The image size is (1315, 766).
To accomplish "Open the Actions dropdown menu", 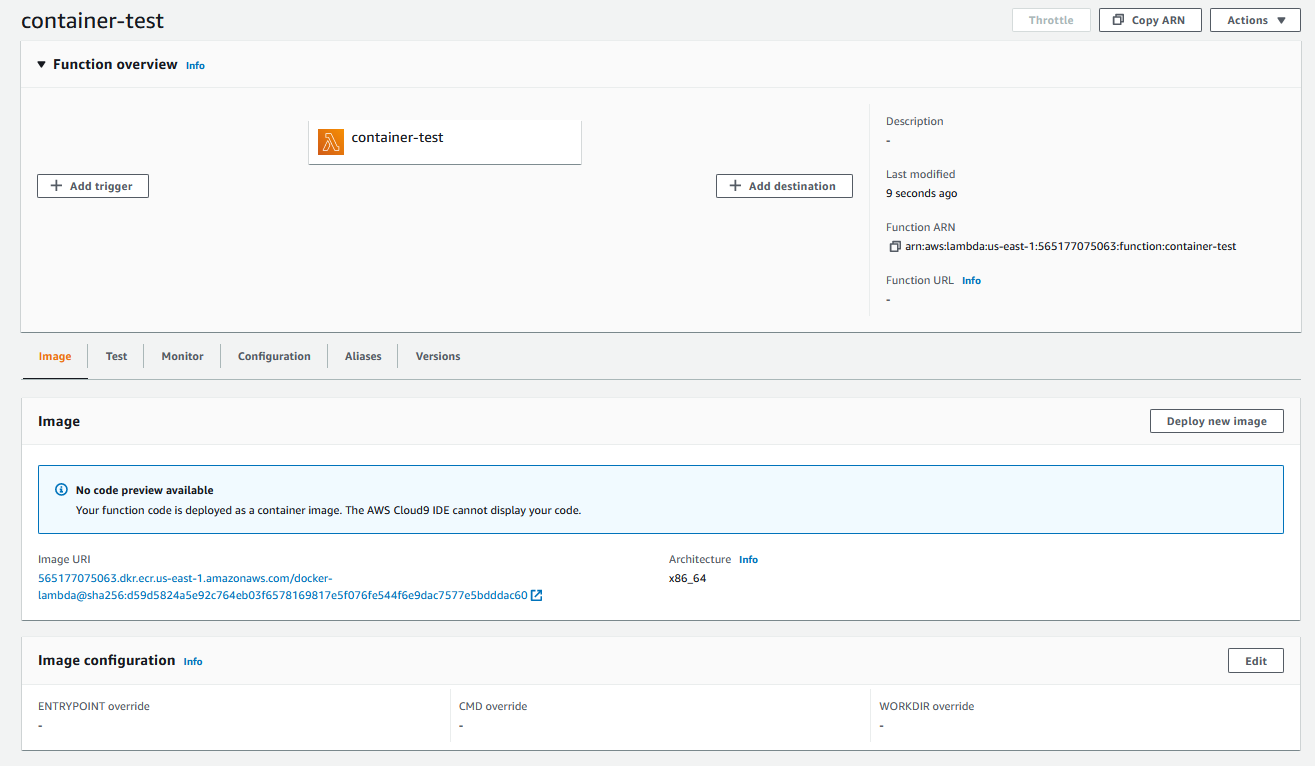I will [1256, 20].
